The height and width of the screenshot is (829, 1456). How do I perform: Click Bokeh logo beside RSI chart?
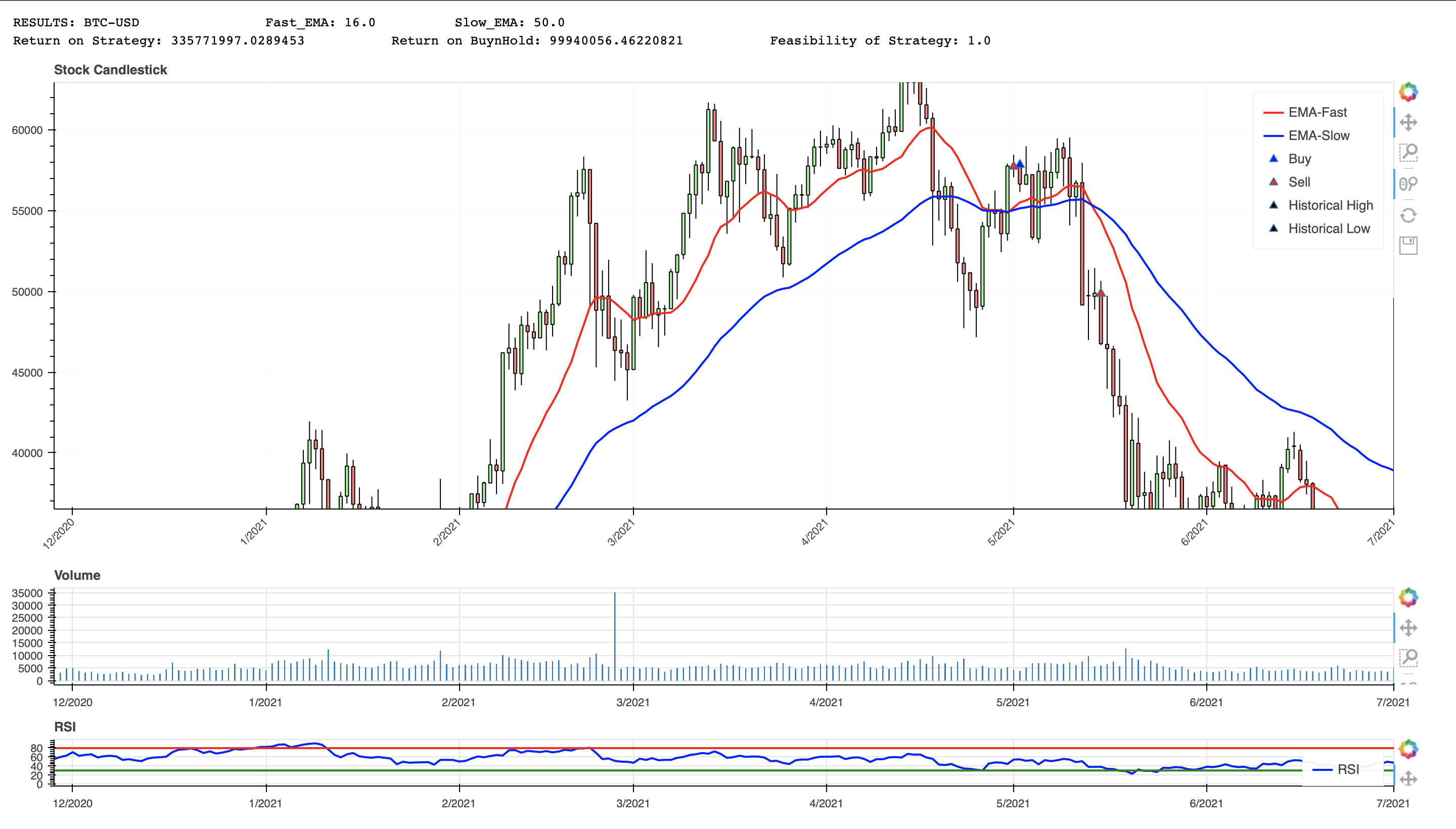pyautogui.click(x=1407, y=749)
